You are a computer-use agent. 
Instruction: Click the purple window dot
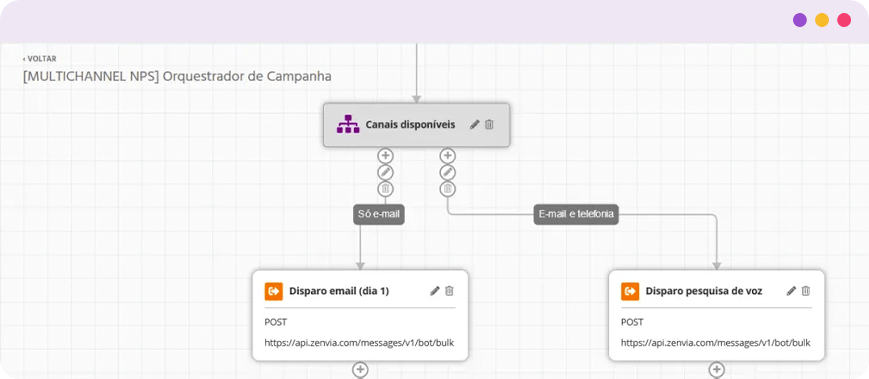800,21
